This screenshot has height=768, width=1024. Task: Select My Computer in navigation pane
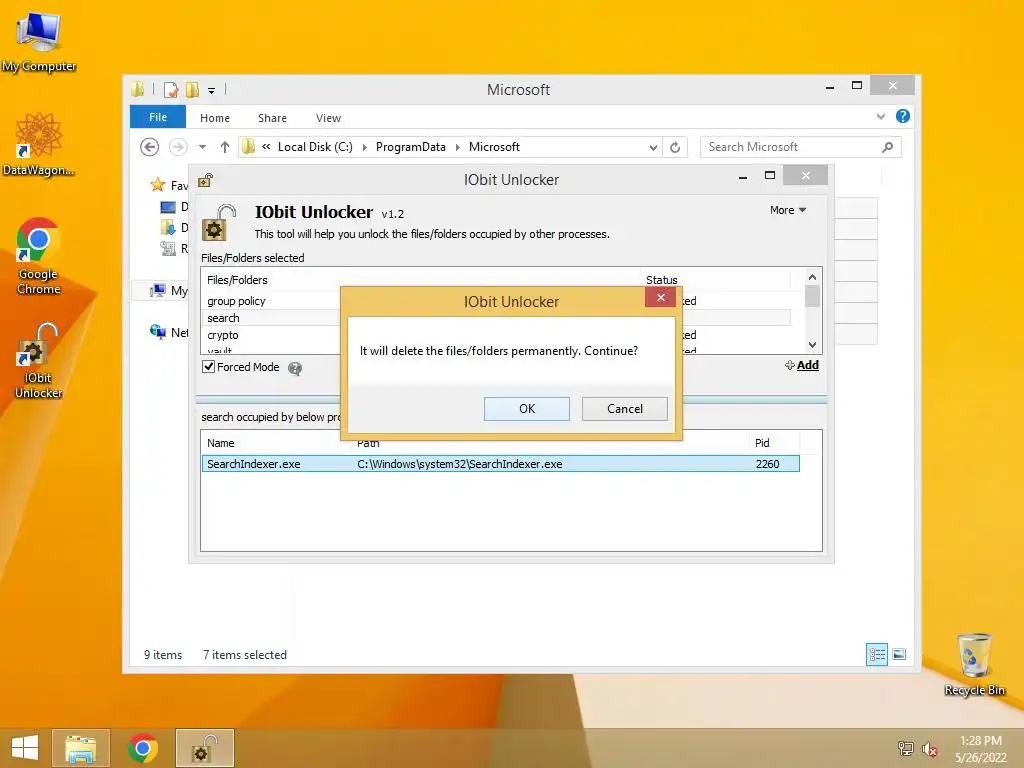click(x=168, y=291)
